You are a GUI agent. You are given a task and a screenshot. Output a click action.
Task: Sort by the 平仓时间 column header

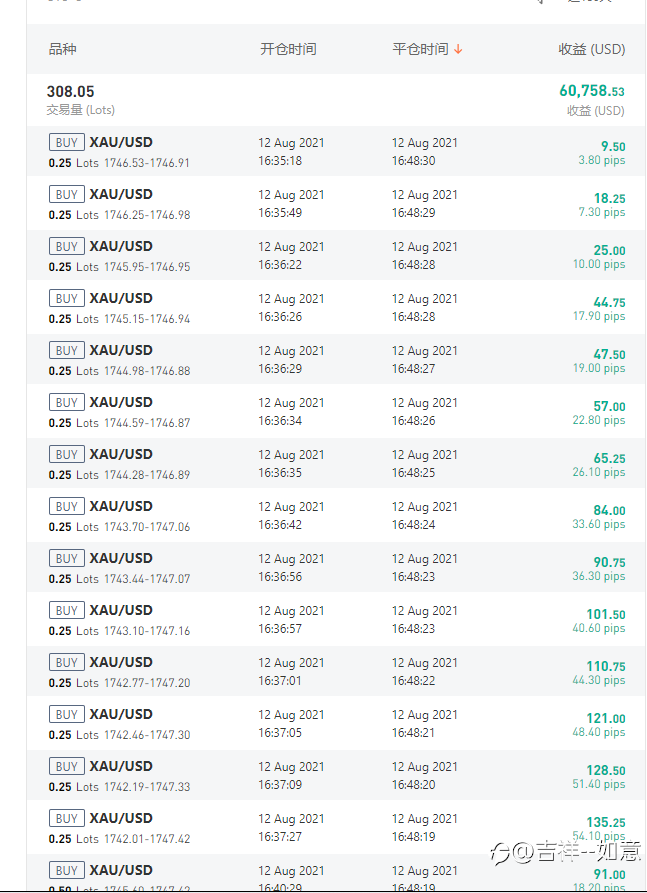[420, 49]
